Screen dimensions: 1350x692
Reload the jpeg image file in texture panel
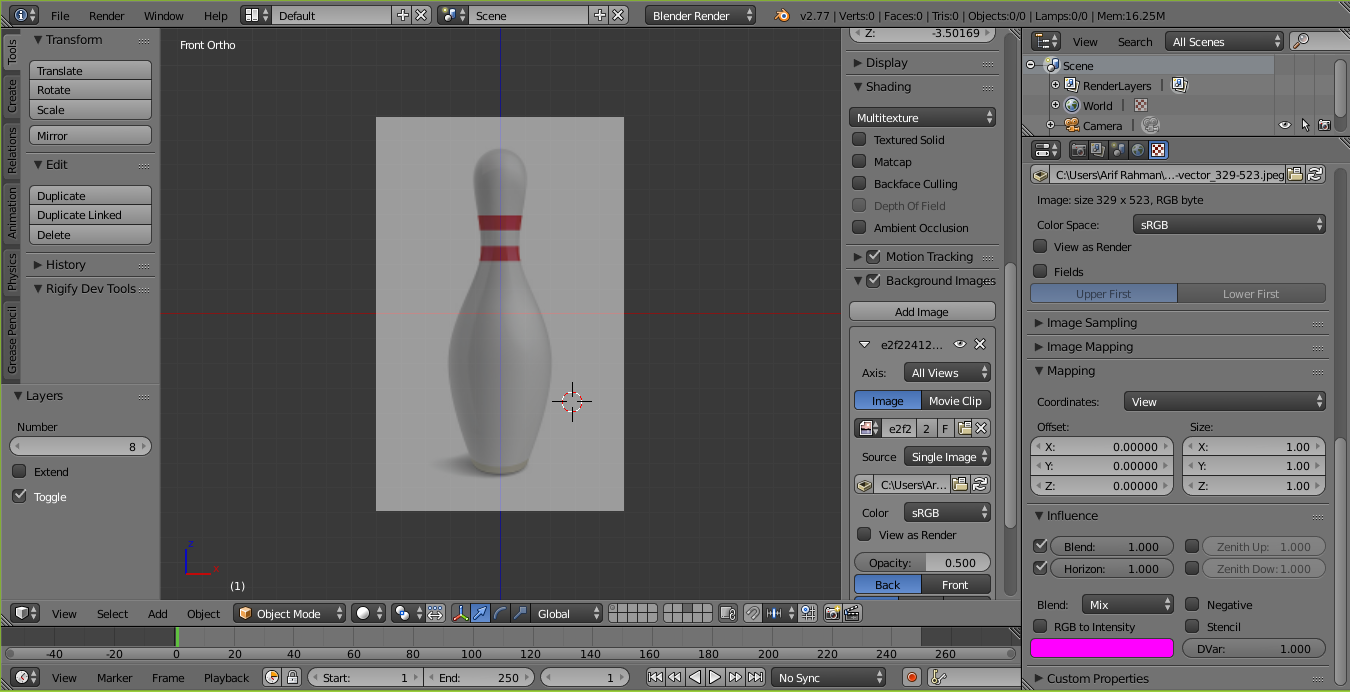point(1315,174)
